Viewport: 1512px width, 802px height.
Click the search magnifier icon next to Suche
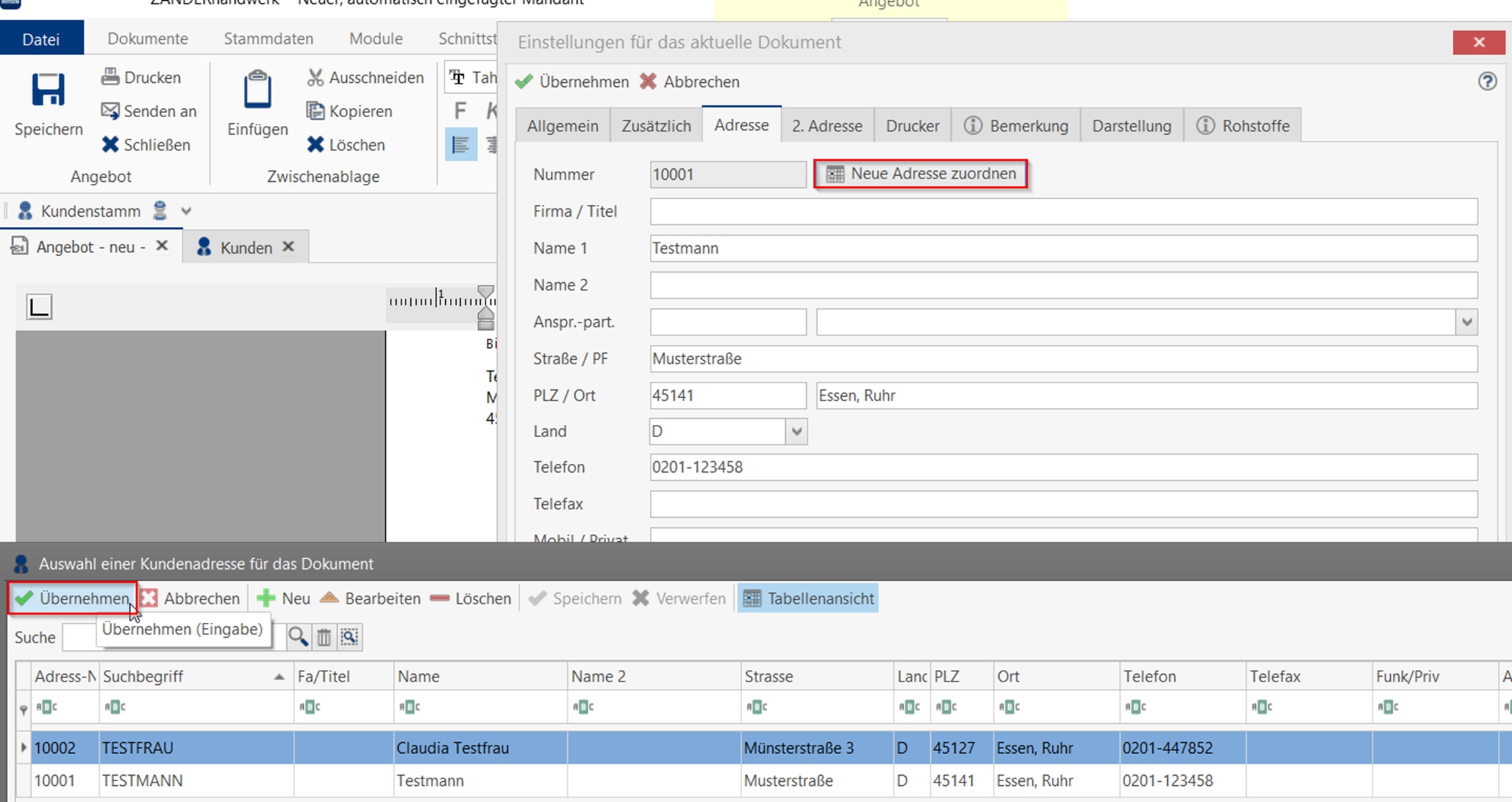(x=298, y=636)
